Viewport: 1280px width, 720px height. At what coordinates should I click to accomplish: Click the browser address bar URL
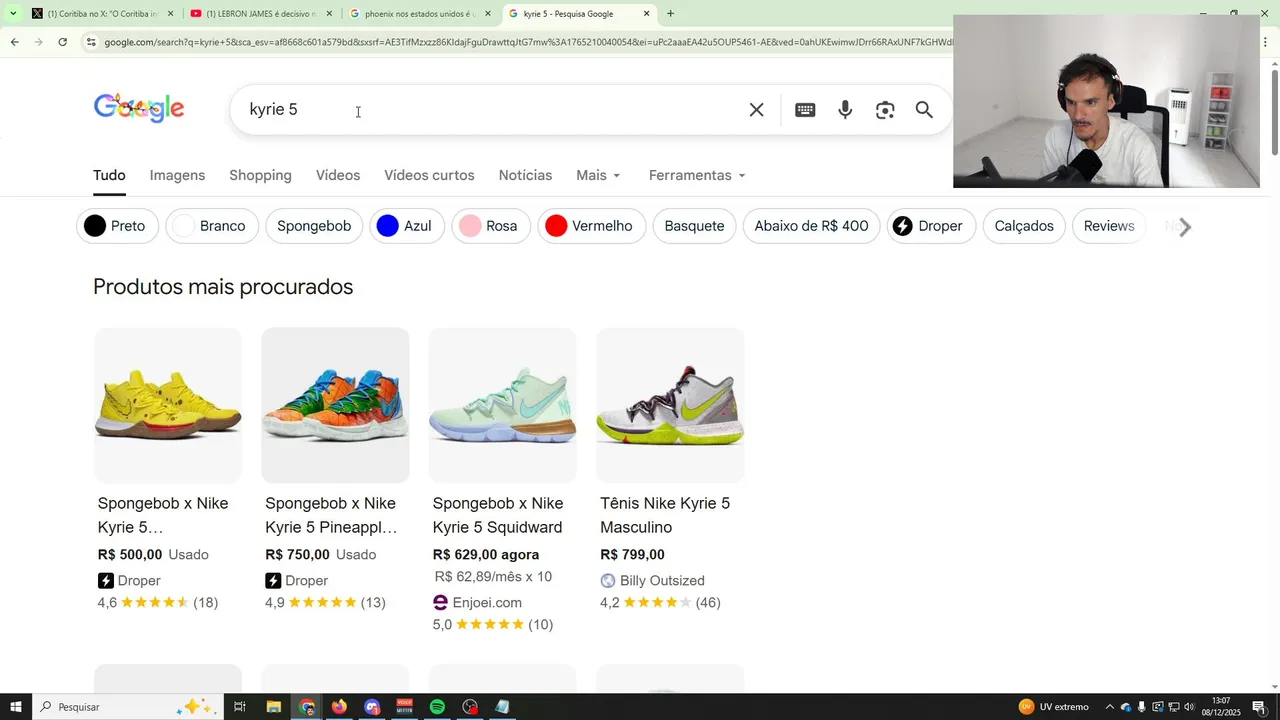pos(528,42)
